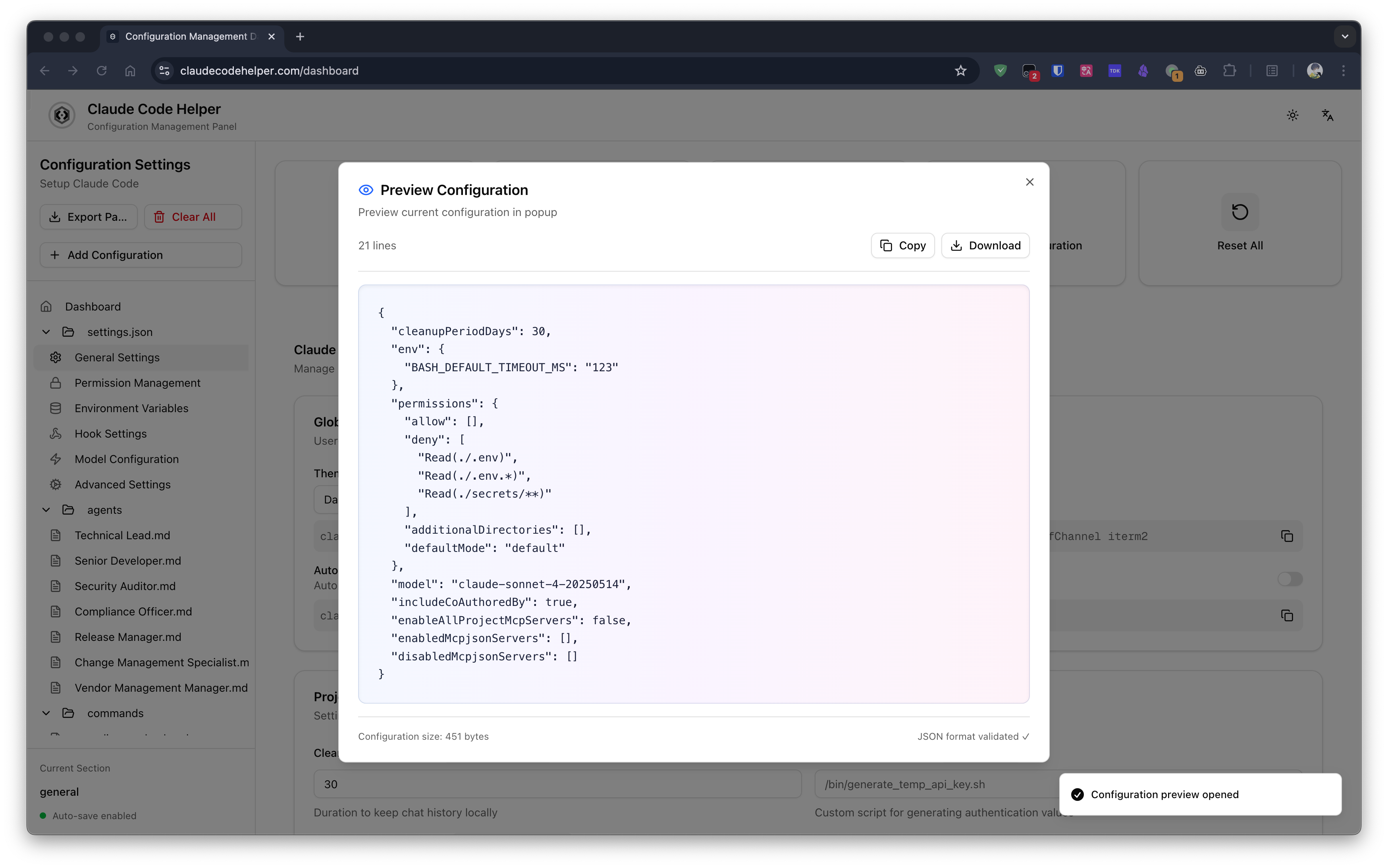Click the gear icon beside General Settings

point(56,357)
